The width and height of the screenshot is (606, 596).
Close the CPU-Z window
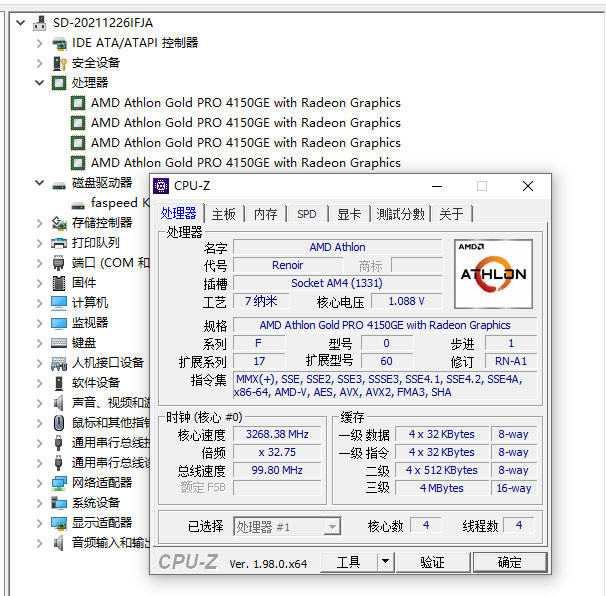(528, 186)
